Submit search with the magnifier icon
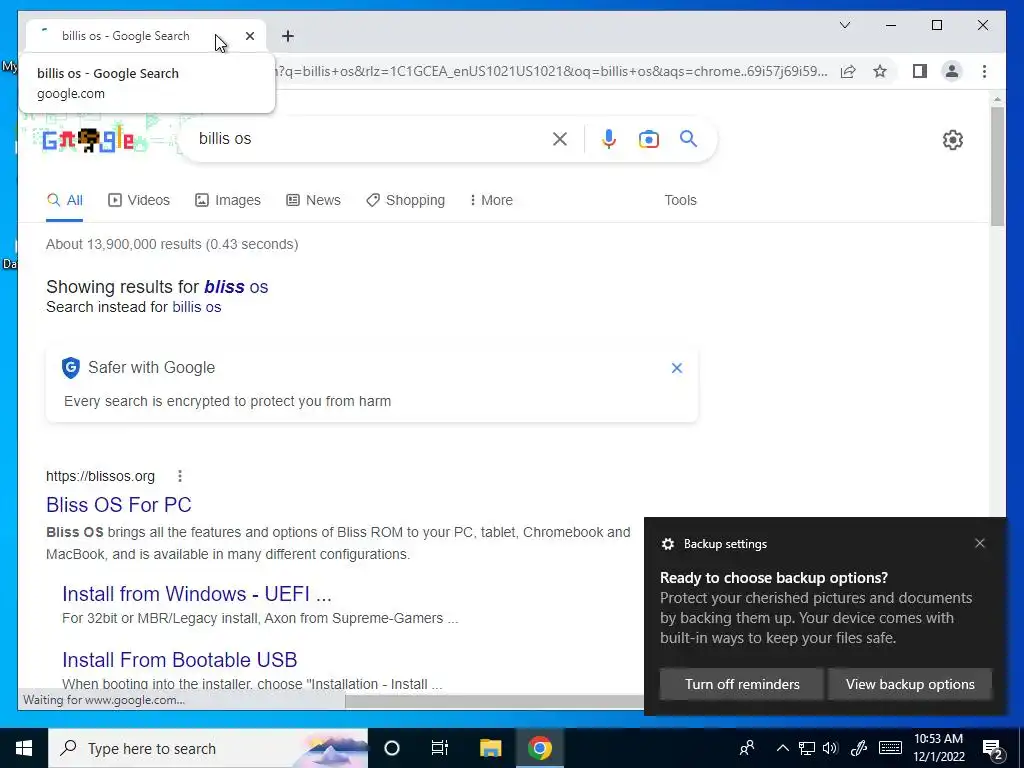 click(688, 138)
